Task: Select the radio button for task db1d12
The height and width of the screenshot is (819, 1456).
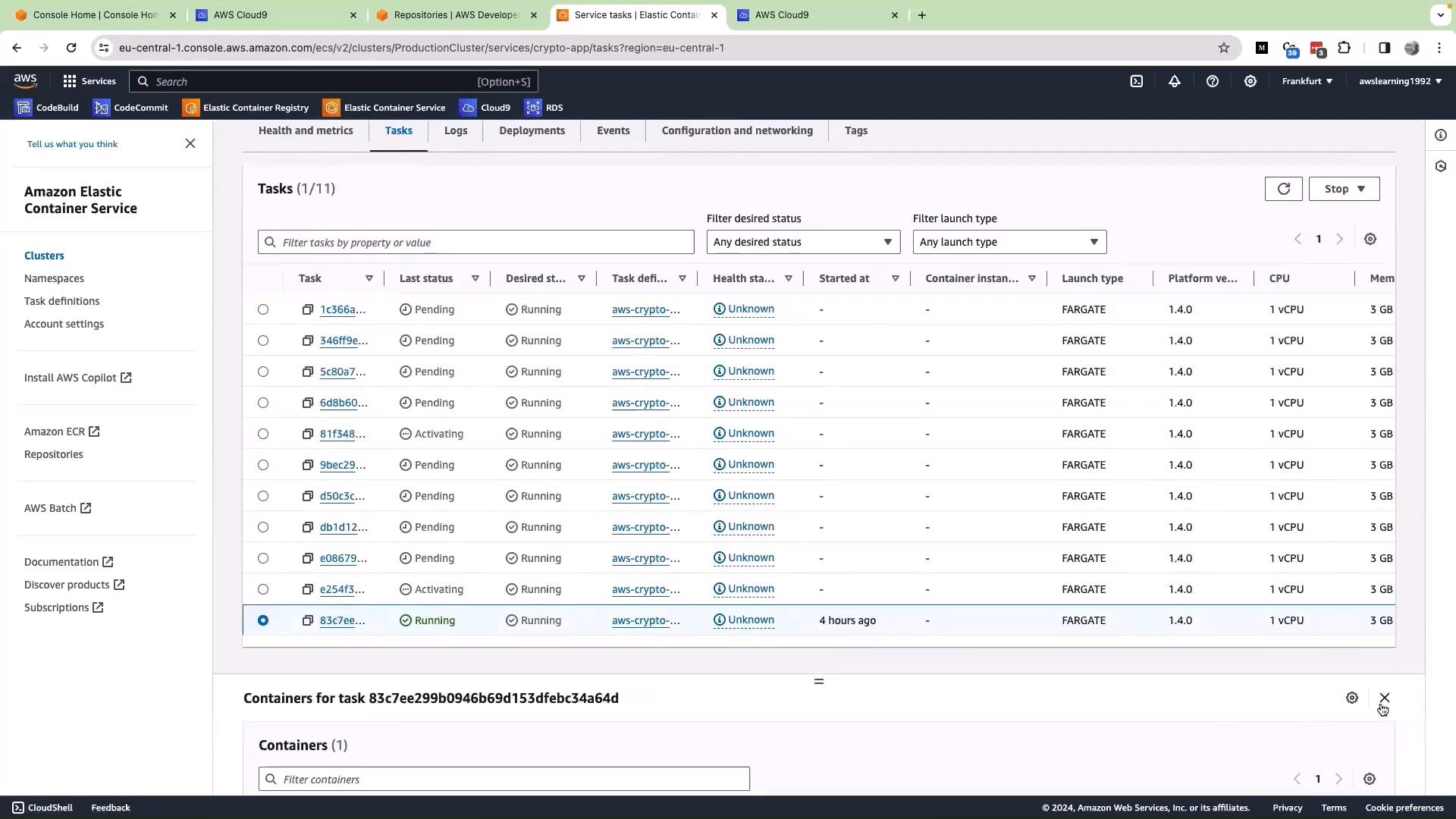Action: point(263,527)
